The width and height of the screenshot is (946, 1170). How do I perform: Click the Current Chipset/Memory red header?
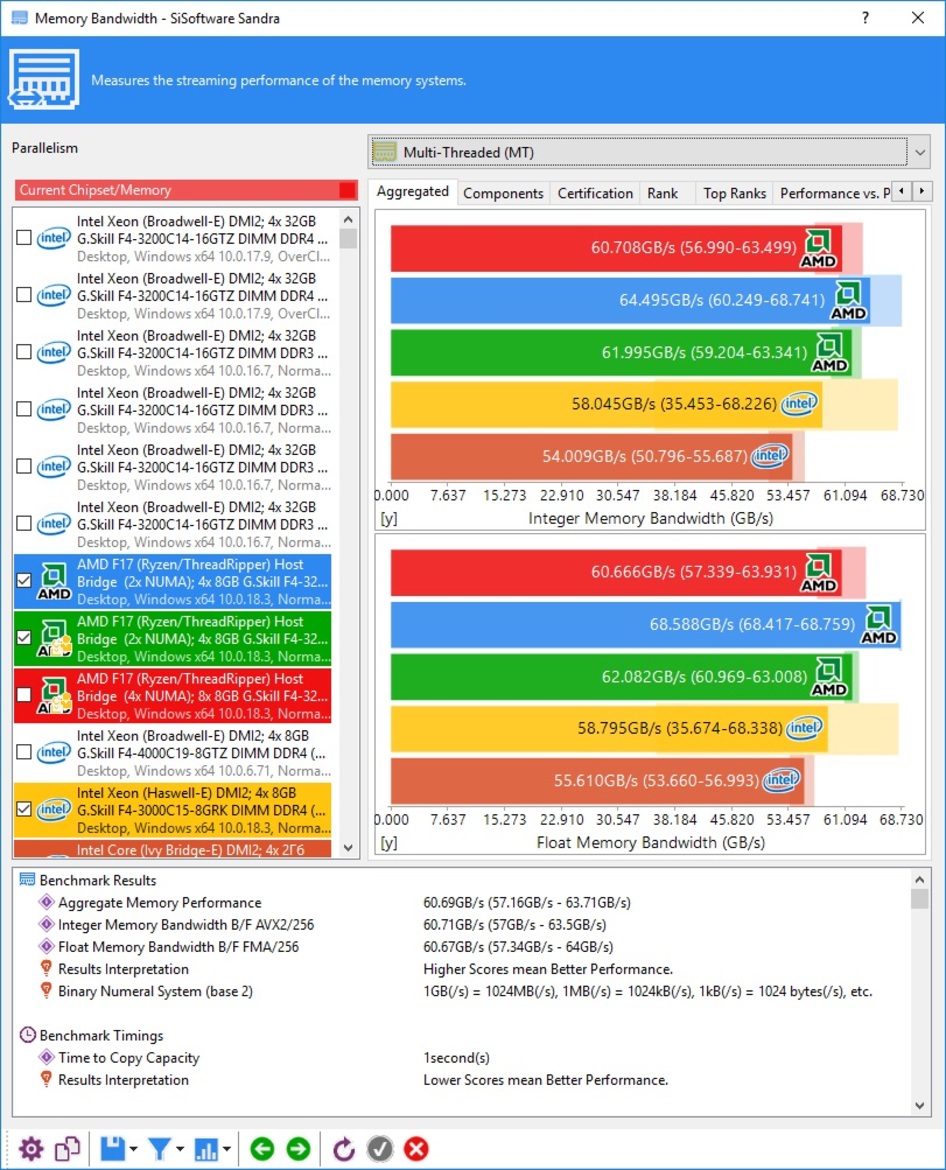pyautogui.click(x=187, y=190)
